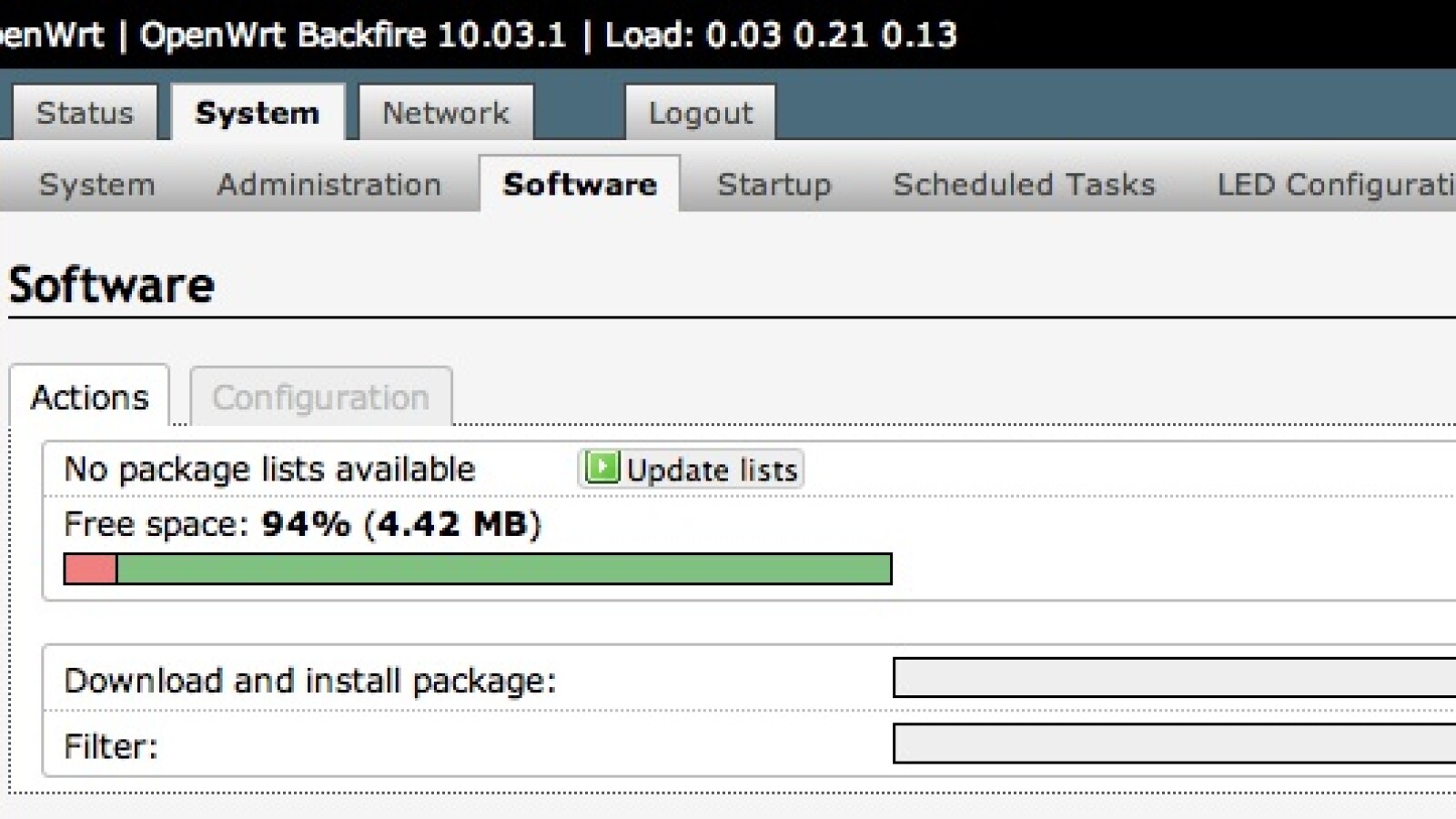This screenshot has width=1456, height=819.
Task: Switch to the Configuration tab
Action: point(320,397)
